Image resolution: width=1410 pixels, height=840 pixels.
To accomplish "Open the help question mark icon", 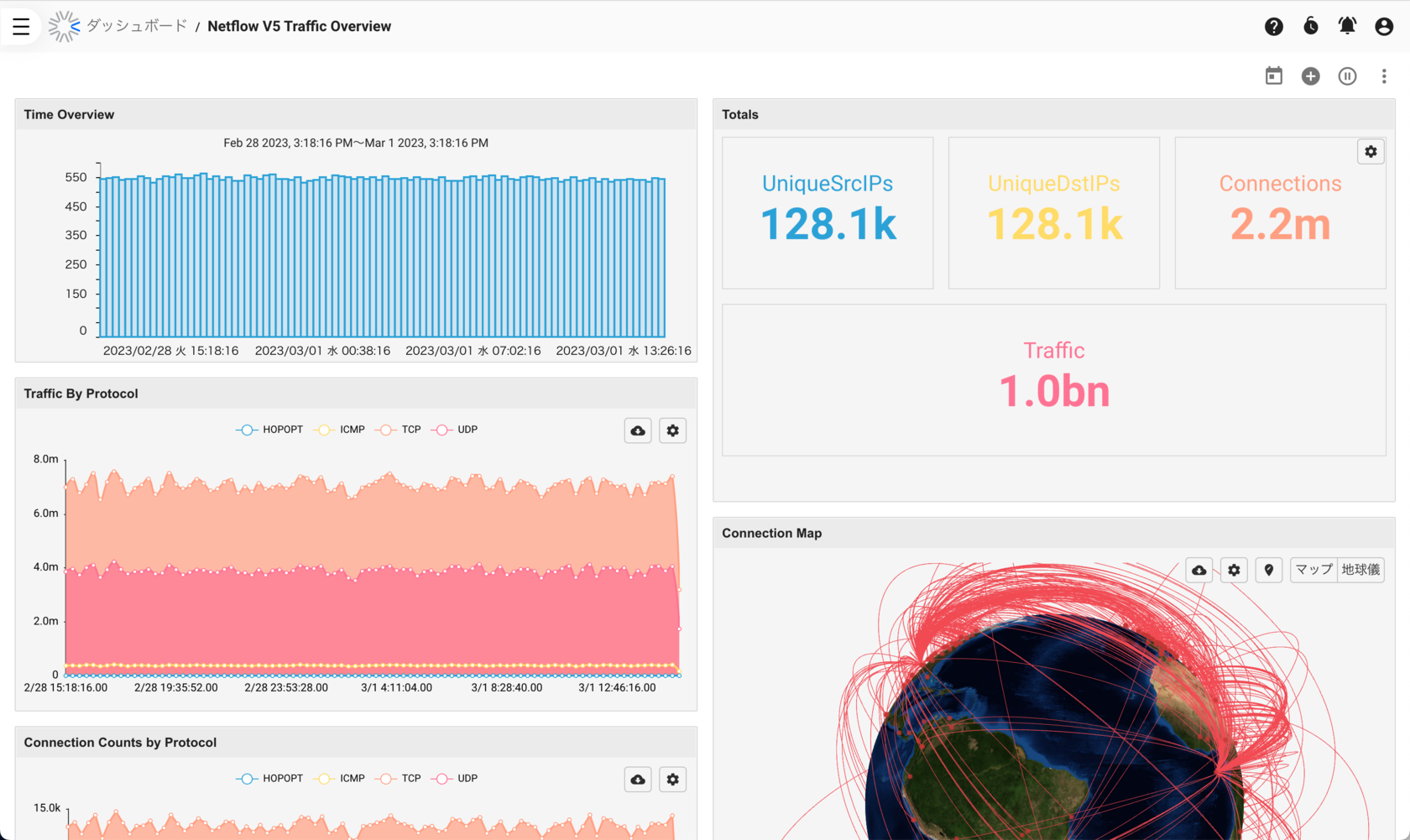I will tap(1274, 26).
